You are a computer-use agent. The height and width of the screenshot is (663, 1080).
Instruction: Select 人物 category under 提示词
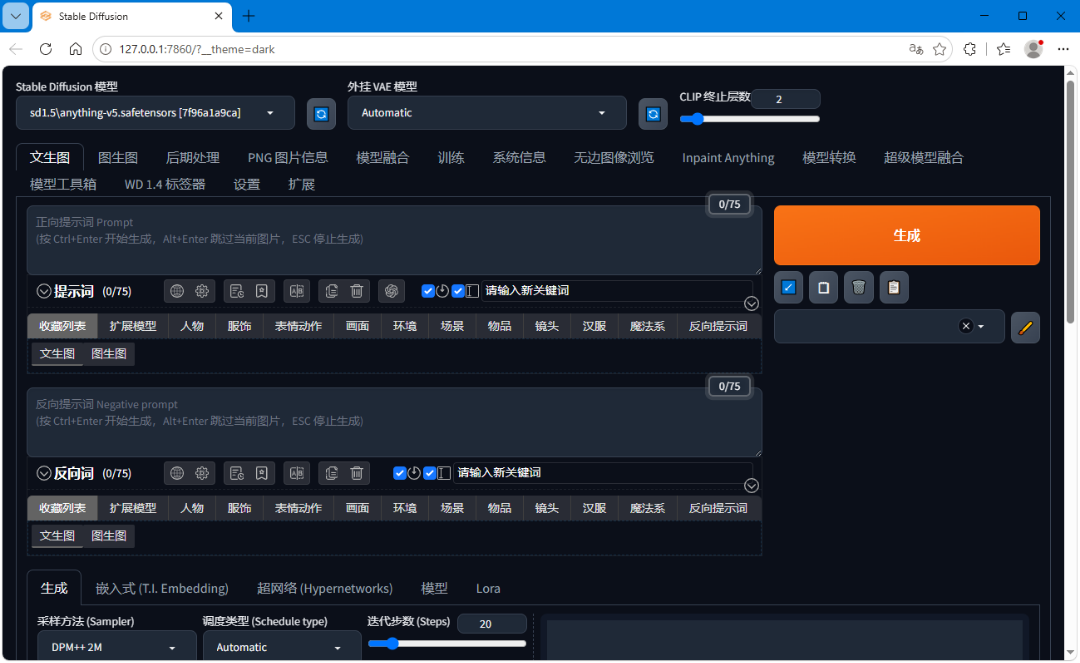[192, 326]
